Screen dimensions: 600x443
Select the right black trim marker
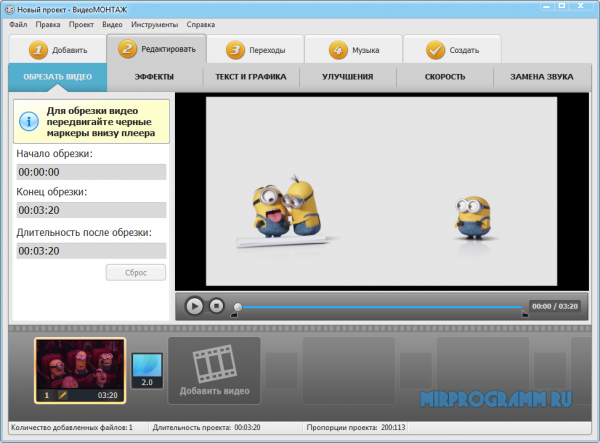click(x=525, y=314)
